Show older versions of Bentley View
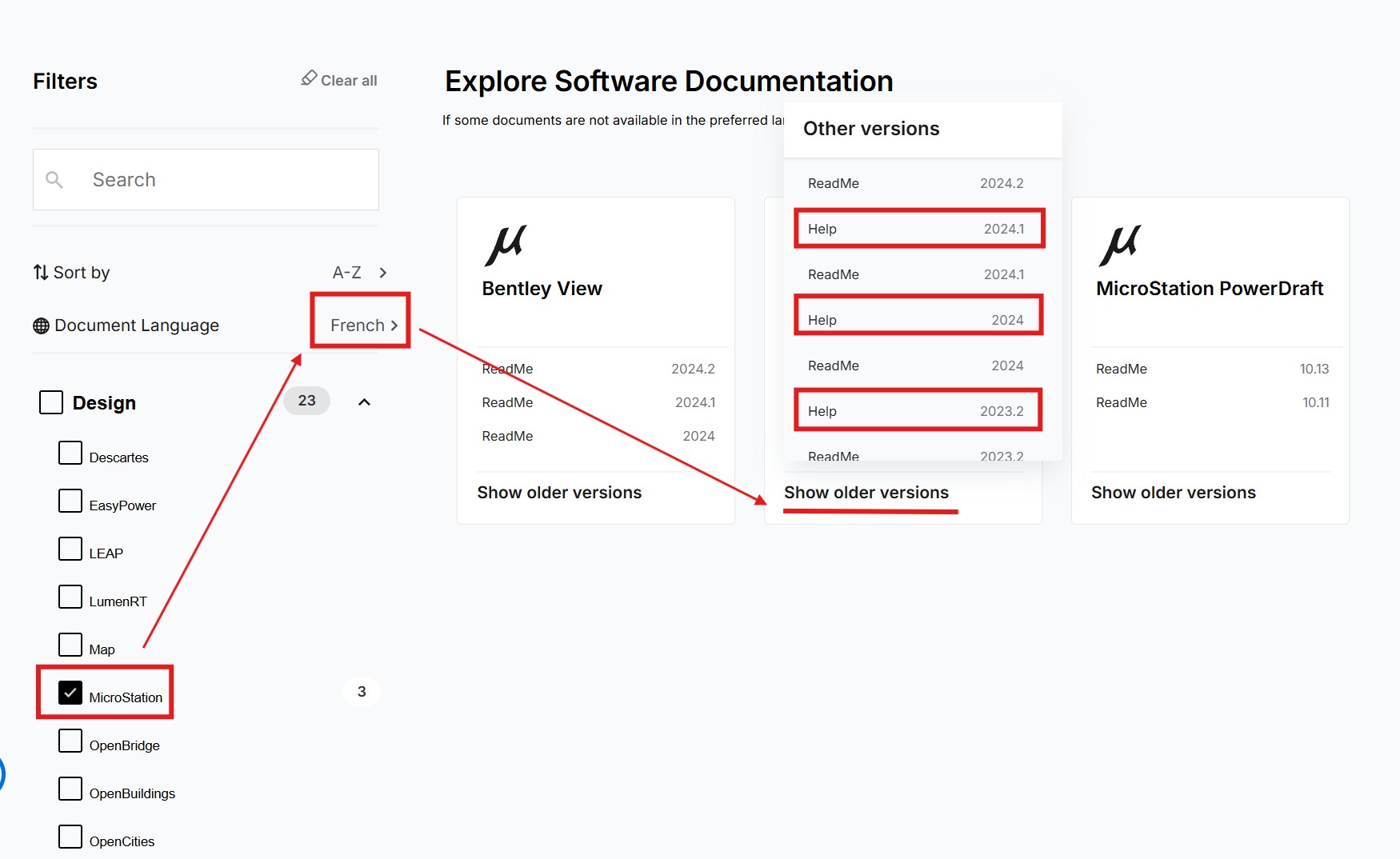Viewport: 1400px width, 859px height. [559, 493]
